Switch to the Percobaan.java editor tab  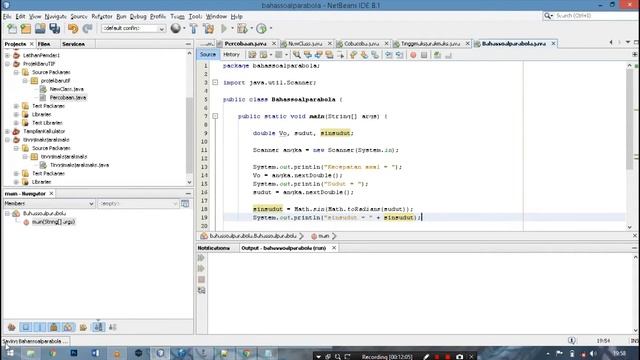pyautogui.click(x=245, y=44)
